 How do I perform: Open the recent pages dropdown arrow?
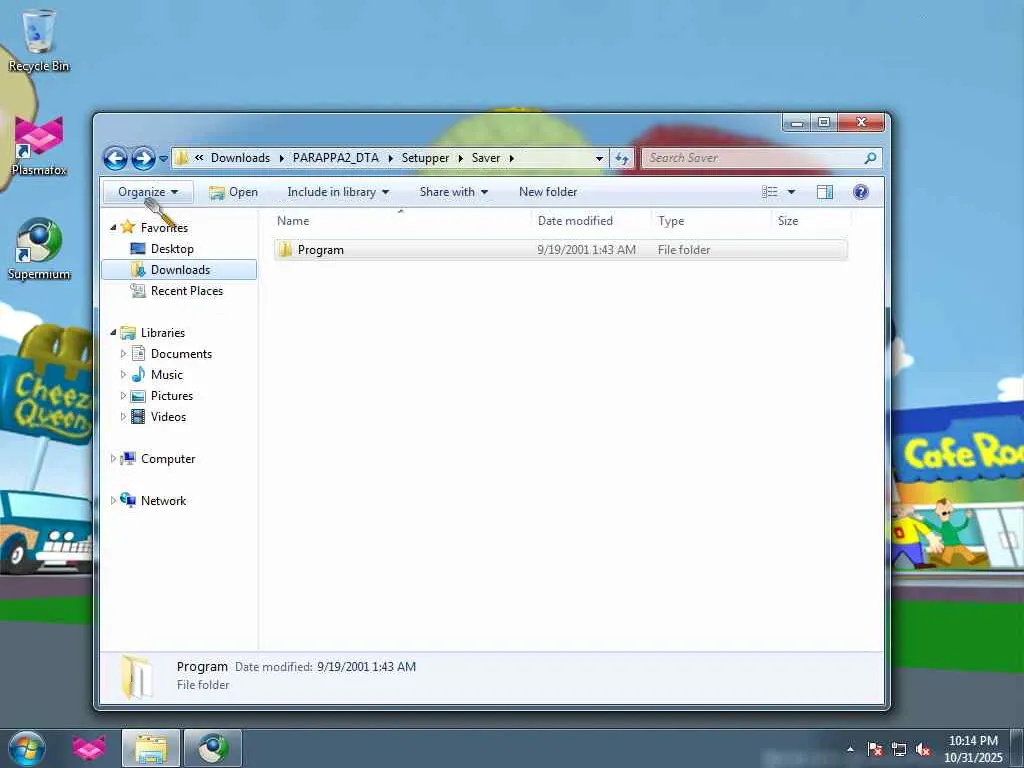click(x=163, y=158)
